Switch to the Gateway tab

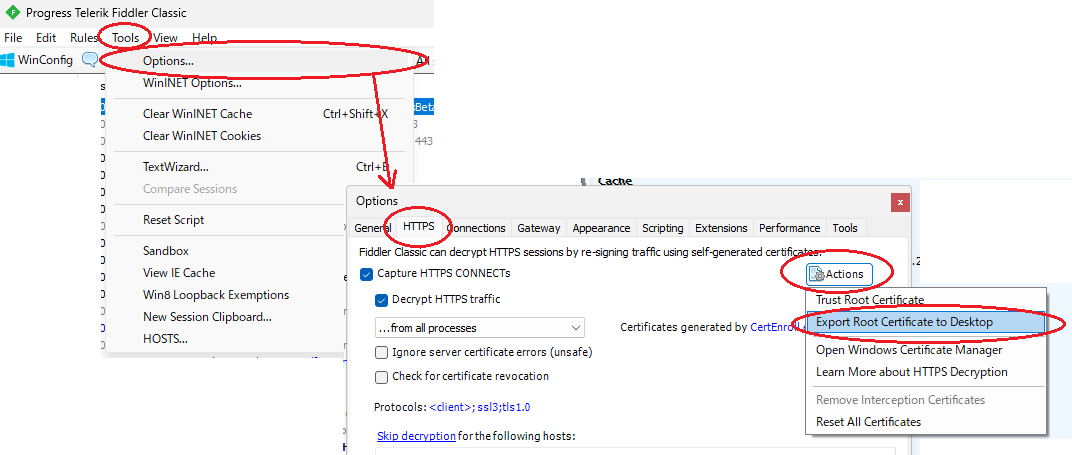pyautogui.click(x=539, y=228)
